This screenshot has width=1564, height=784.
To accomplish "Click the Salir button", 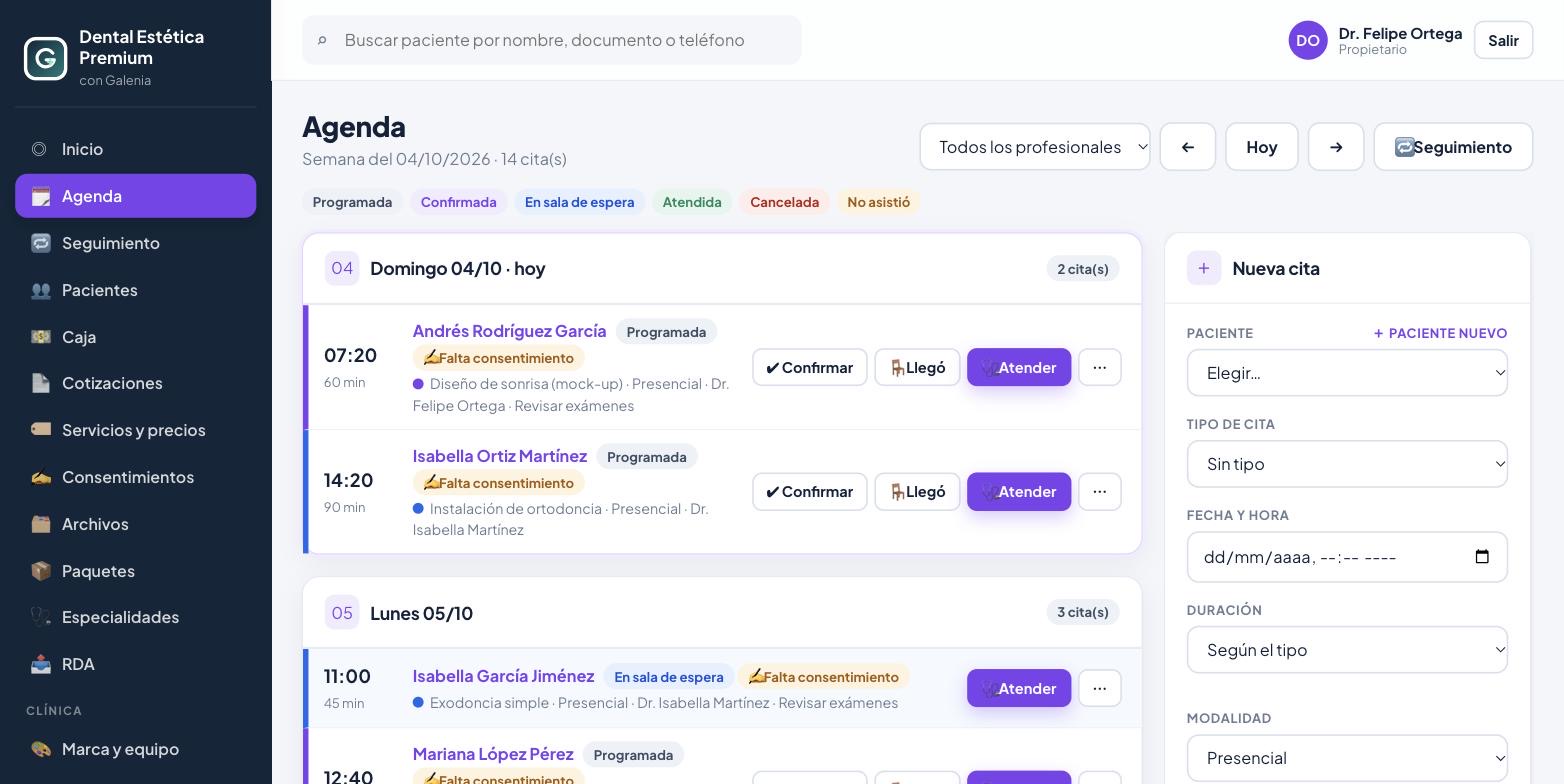I will 1503,40.
